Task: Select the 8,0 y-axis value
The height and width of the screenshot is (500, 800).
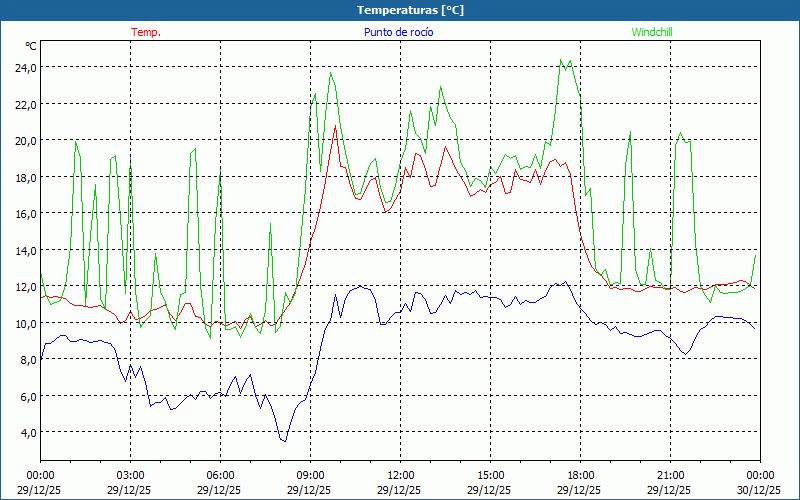Action: [25, 359]
